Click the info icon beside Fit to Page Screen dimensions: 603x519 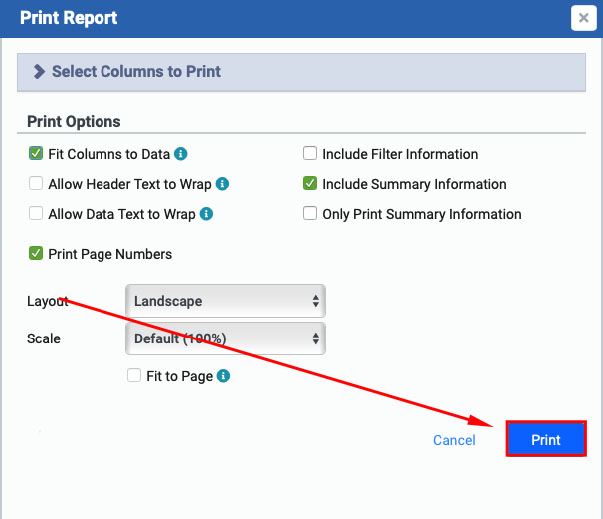(223, 376)
